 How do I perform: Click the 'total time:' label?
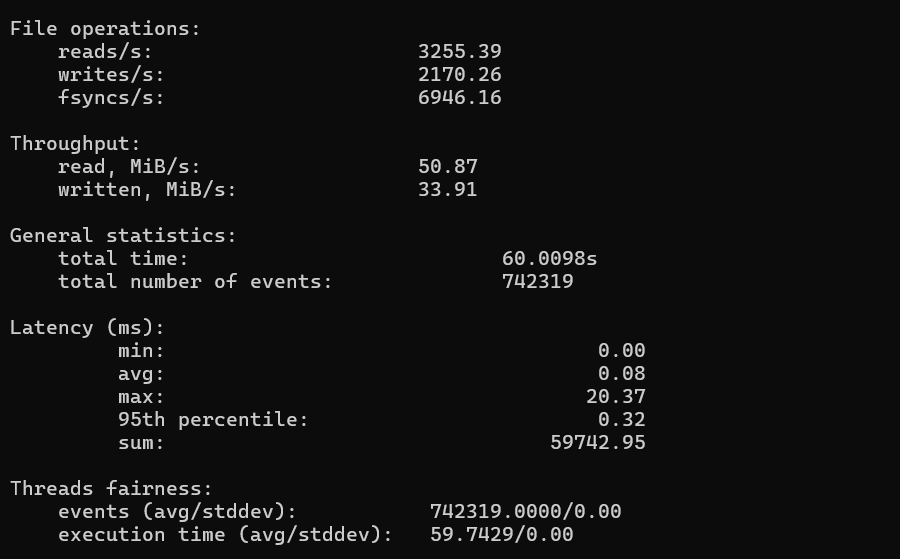coord(123,259)
